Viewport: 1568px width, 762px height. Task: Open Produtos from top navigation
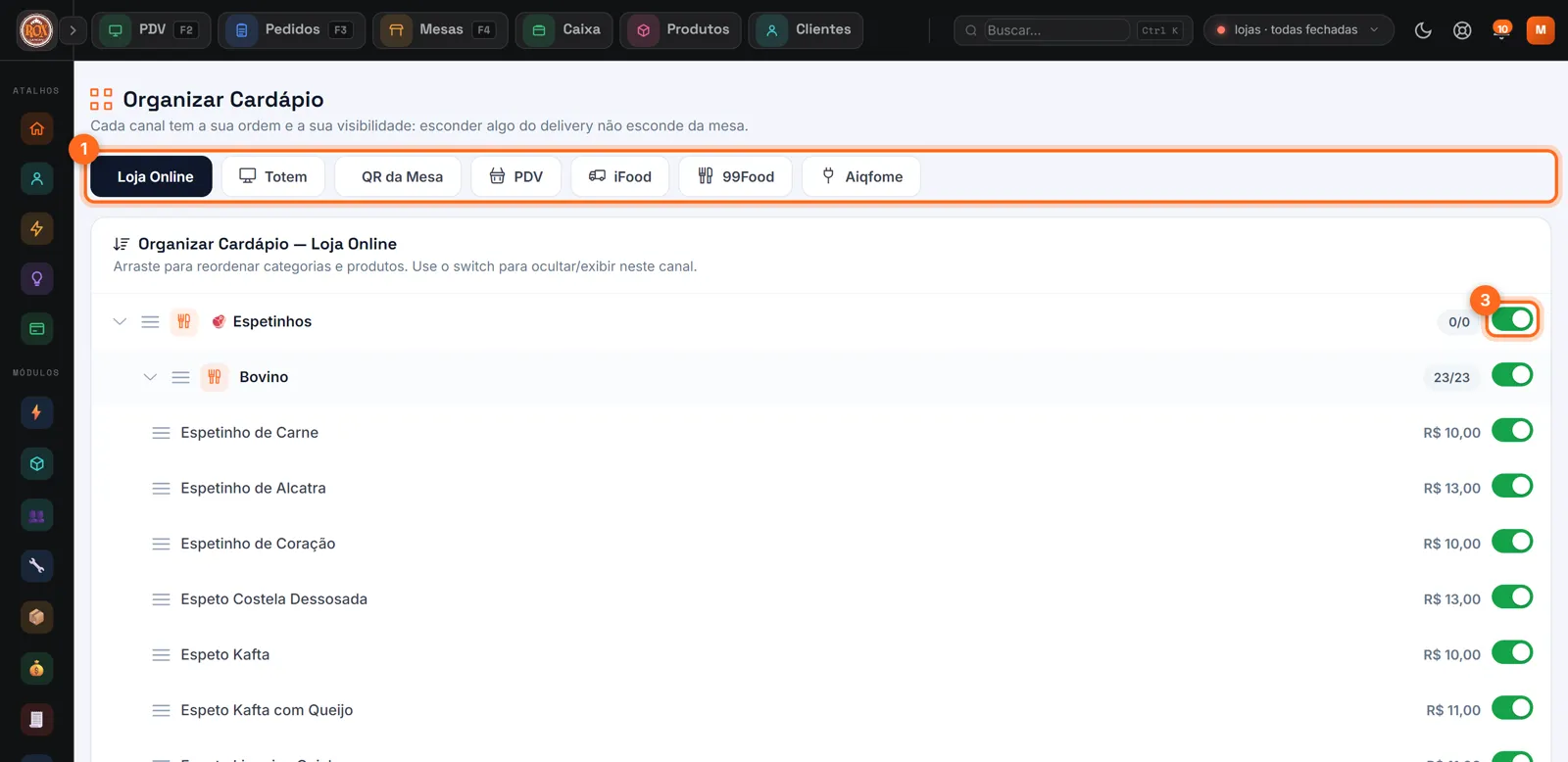click(x=680, y=30)
